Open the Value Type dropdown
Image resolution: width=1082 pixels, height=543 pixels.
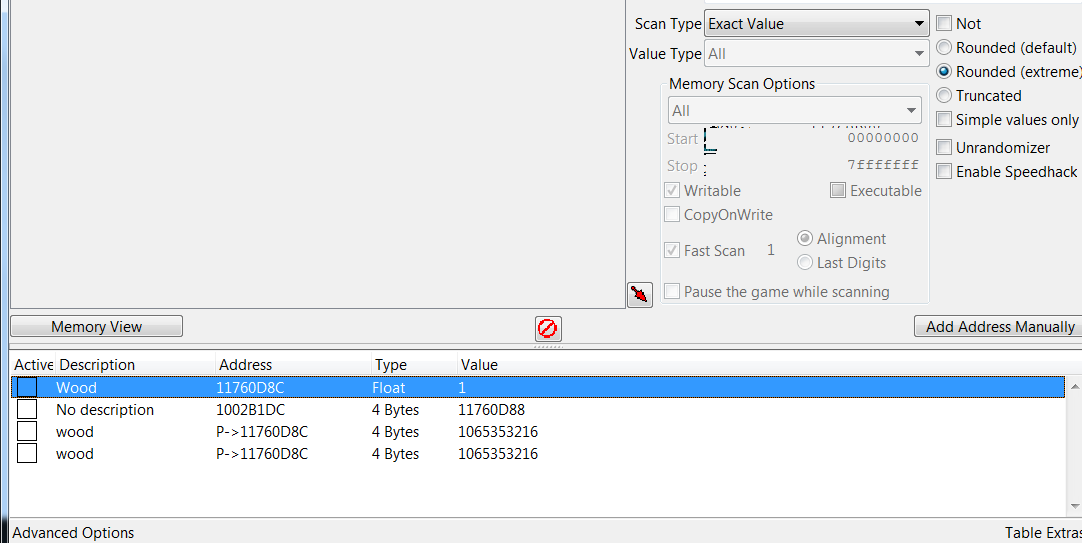click(x=817, y=54)
